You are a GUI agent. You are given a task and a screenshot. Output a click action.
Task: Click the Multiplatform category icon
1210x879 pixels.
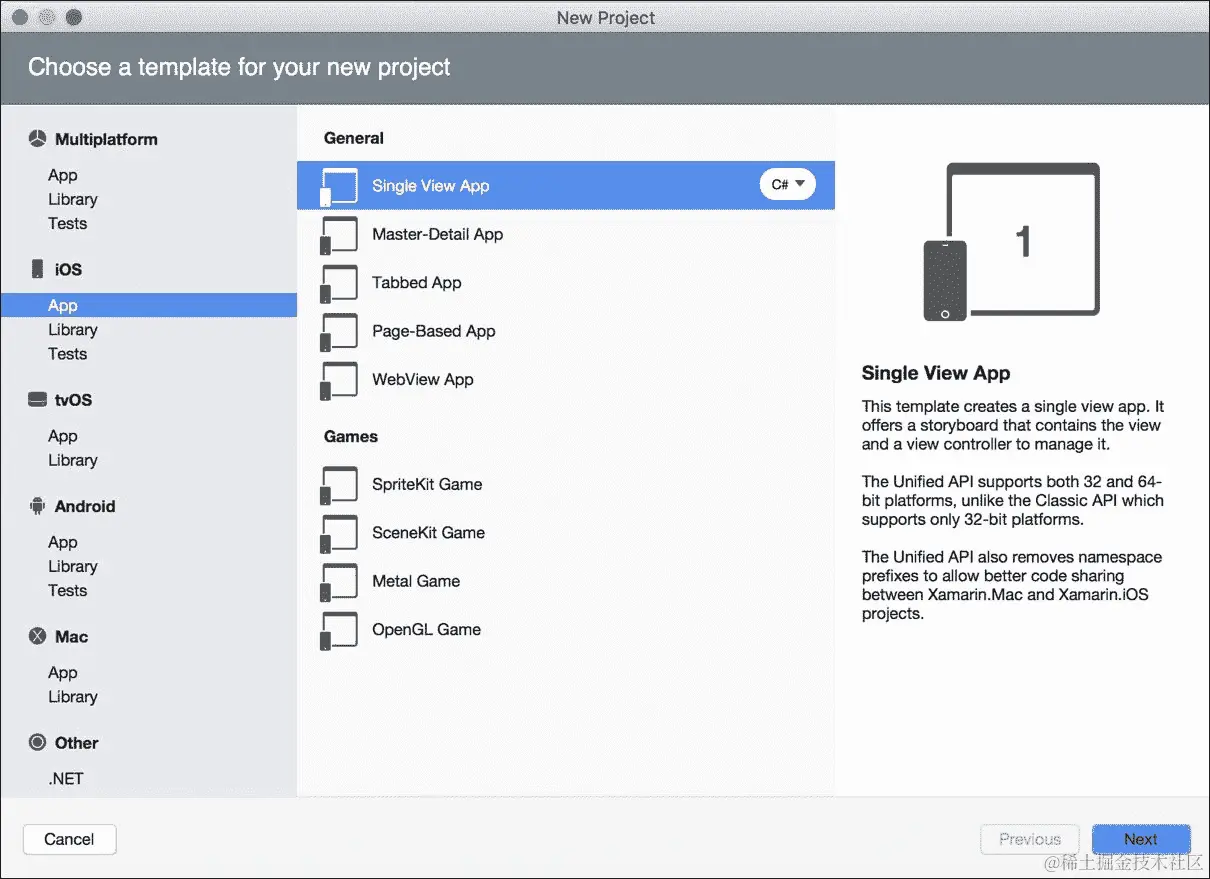click(37, 139)
